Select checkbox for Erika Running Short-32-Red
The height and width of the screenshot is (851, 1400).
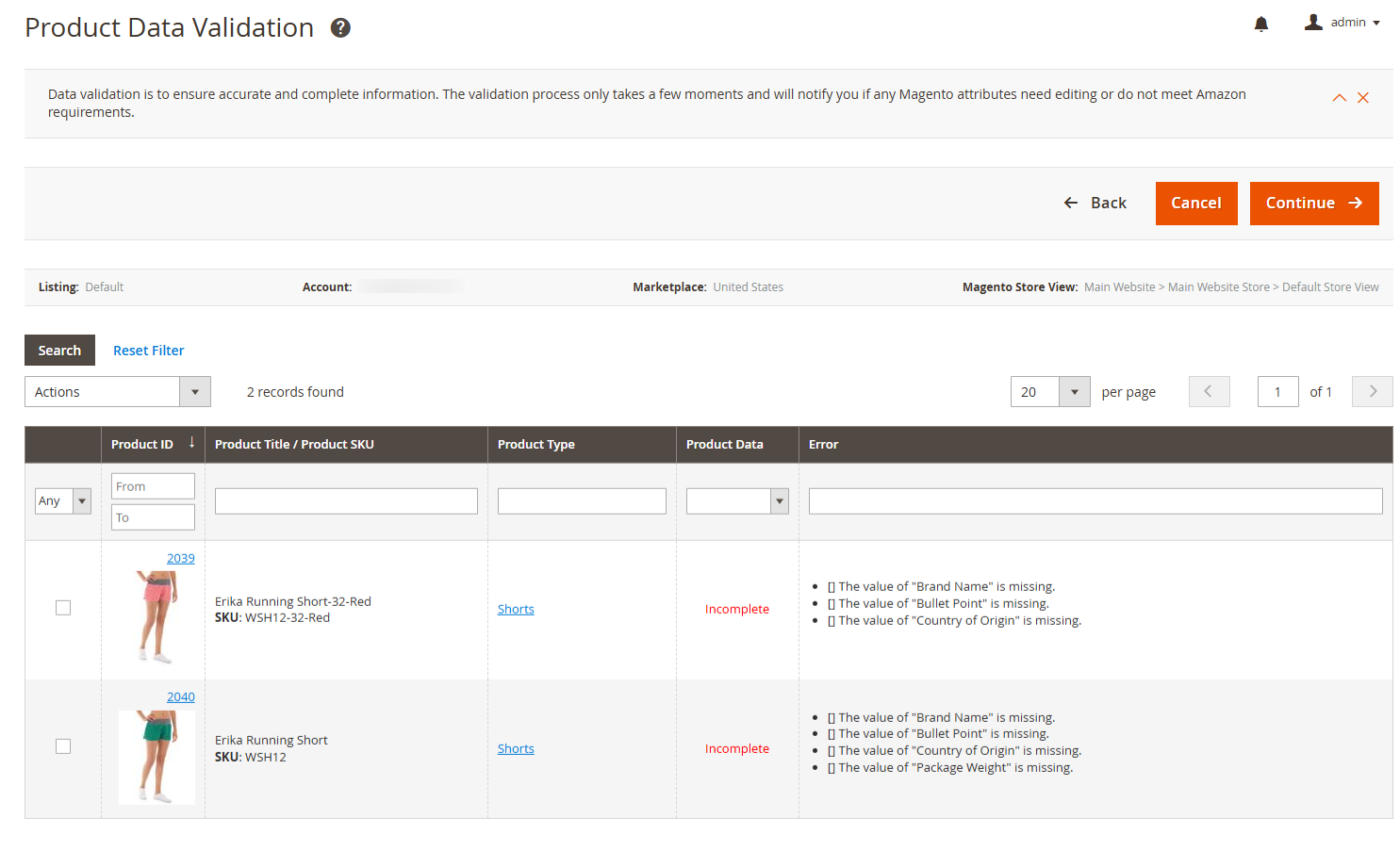pyautogui.click(x=63, y=608)
